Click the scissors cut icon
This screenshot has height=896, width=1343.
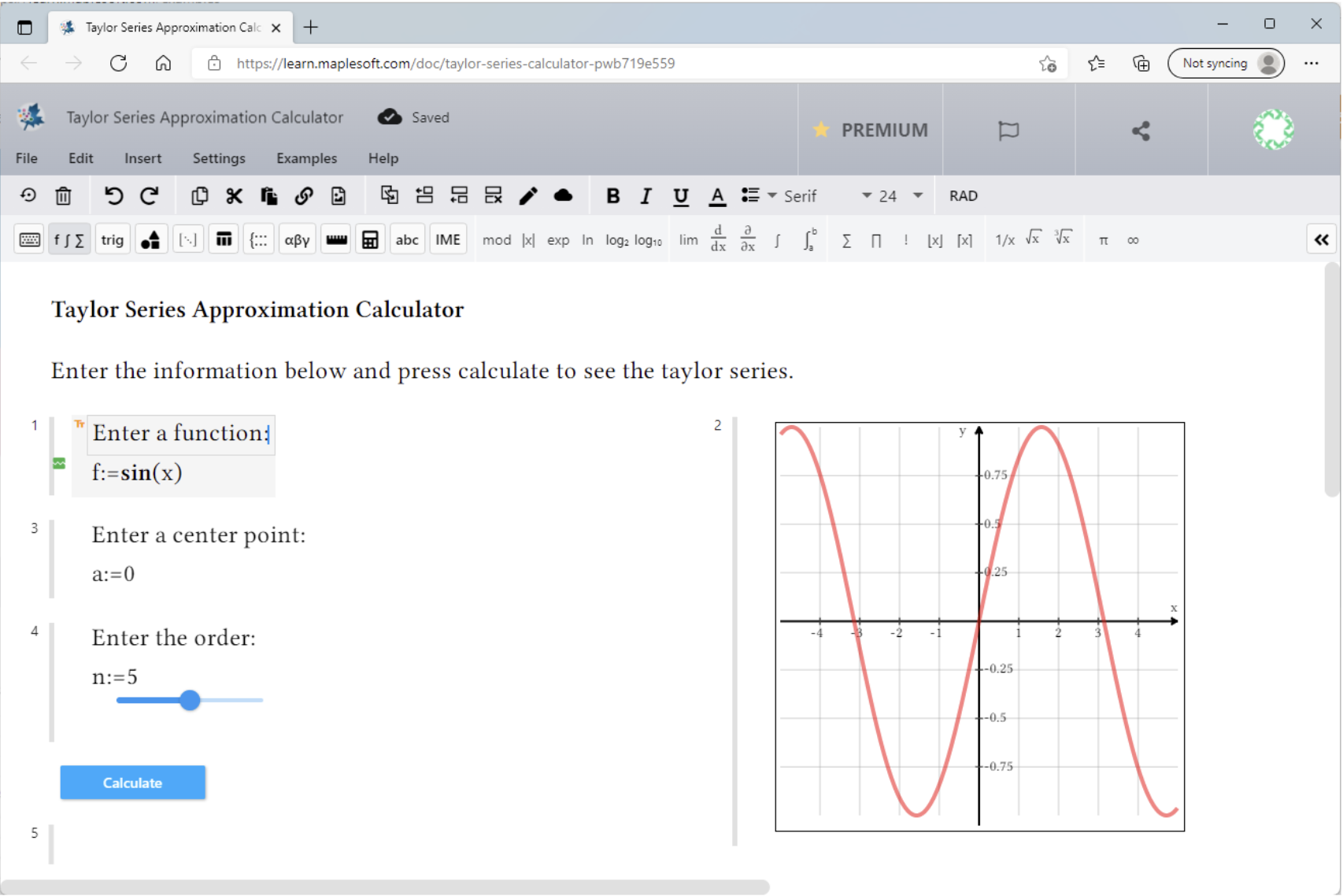[234, 196]
